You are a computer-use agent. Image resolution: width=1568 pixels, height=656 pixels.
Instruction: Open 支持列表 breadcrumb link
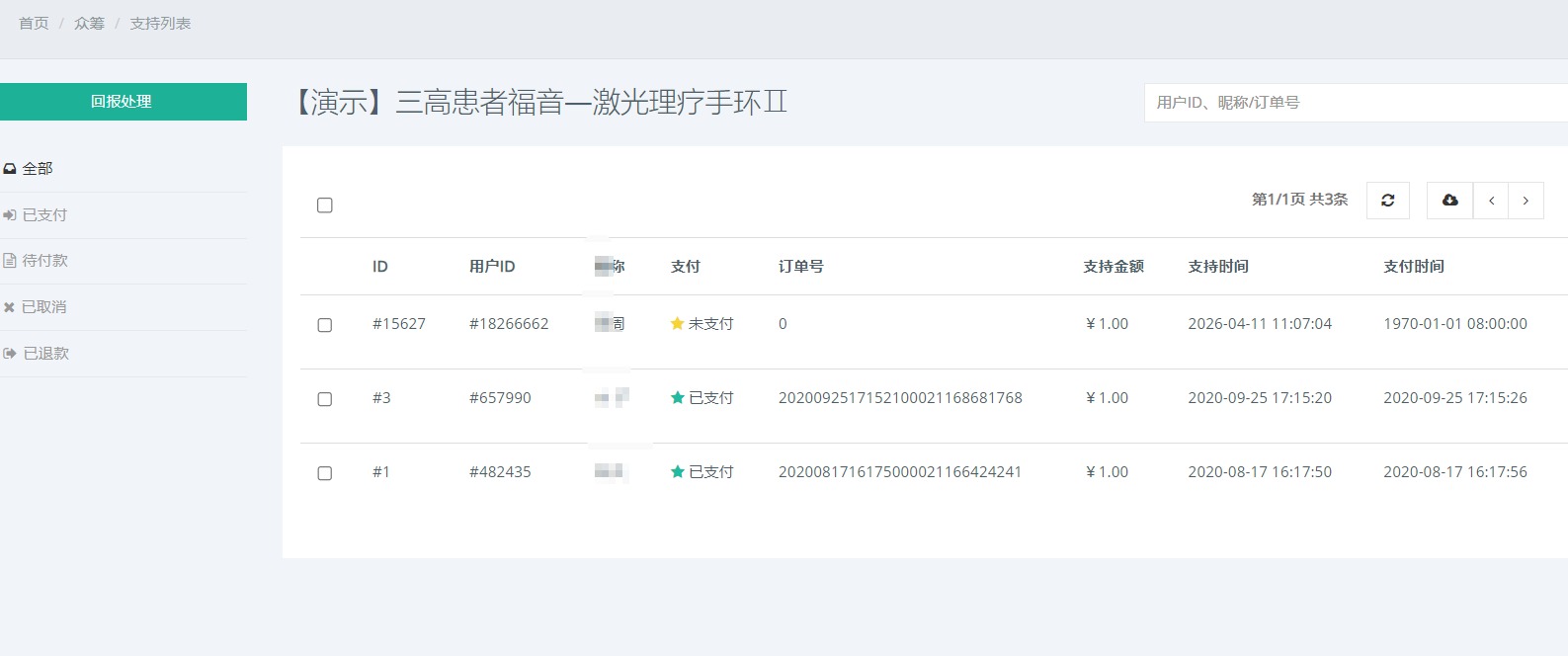(160, 23)
